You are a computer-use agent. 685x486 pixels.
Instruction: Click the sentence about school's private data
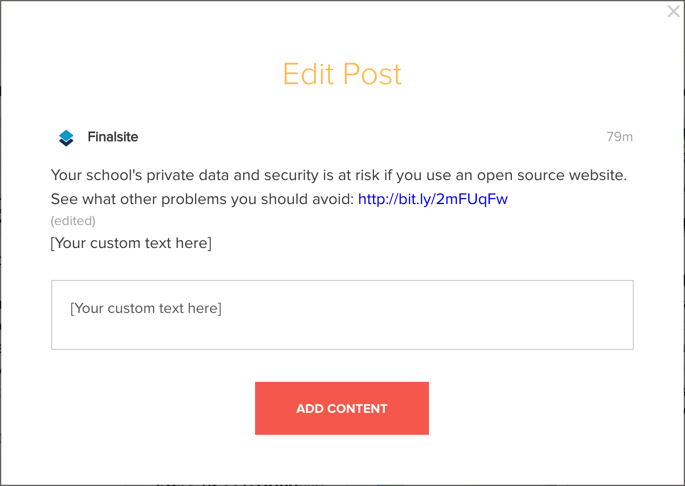339,175
